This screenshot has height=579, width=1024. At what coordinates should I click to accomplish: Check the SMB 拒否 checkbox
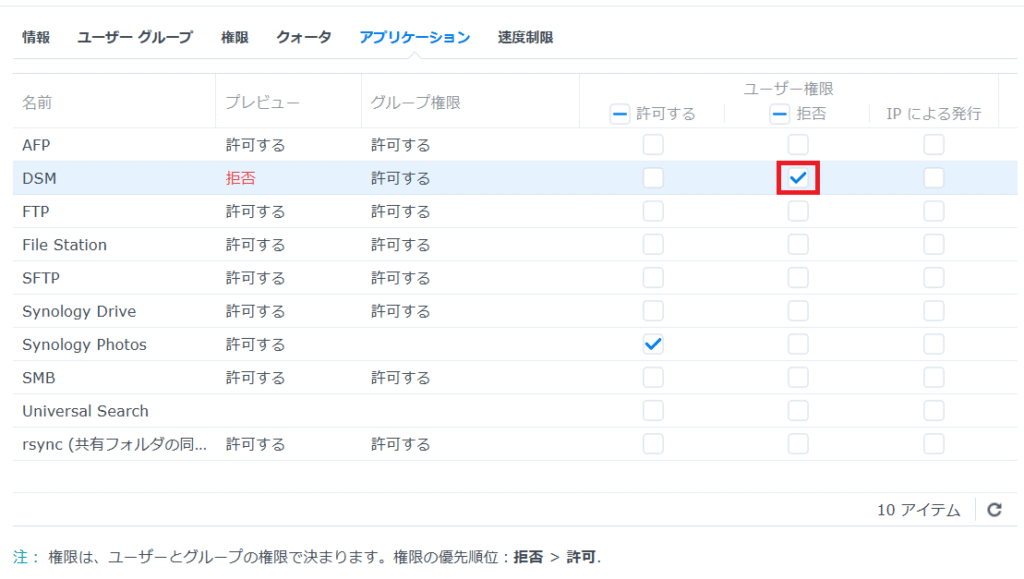[797, 377]
